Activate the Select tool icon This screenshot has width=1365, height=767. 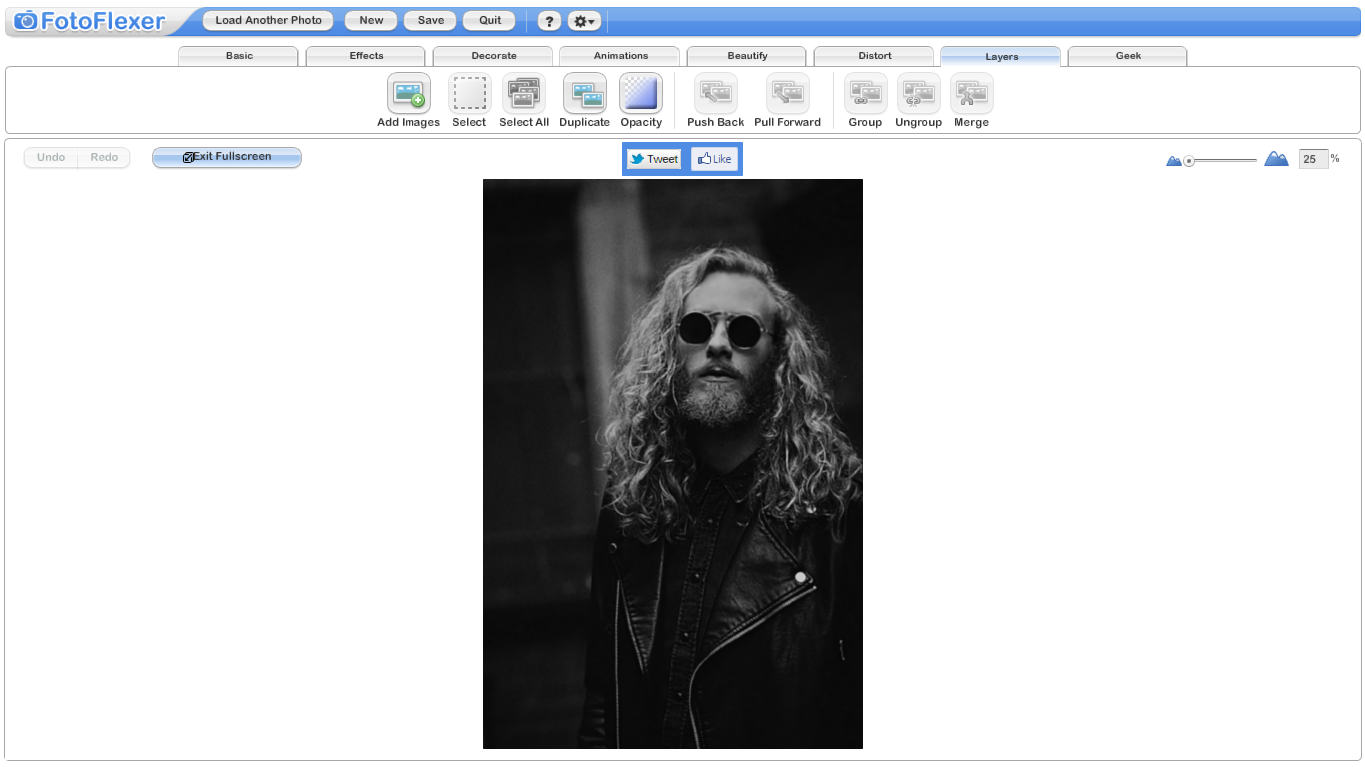[x=468, y=94]
